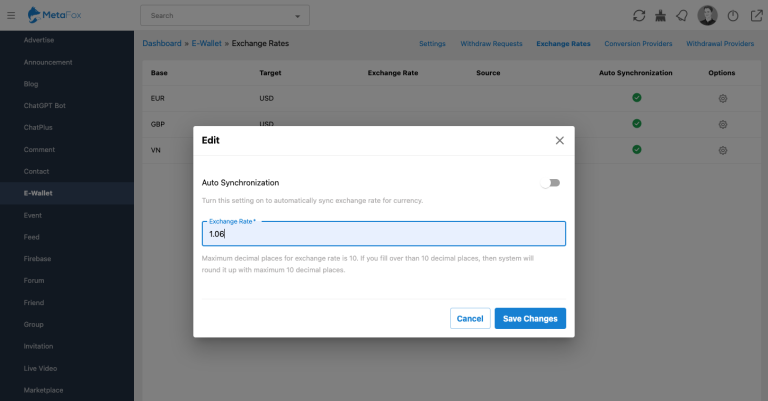The width and height of the screenshot is (768, 401).
Task: Switch to the Withdraw Requests tab
Action: 491,44
